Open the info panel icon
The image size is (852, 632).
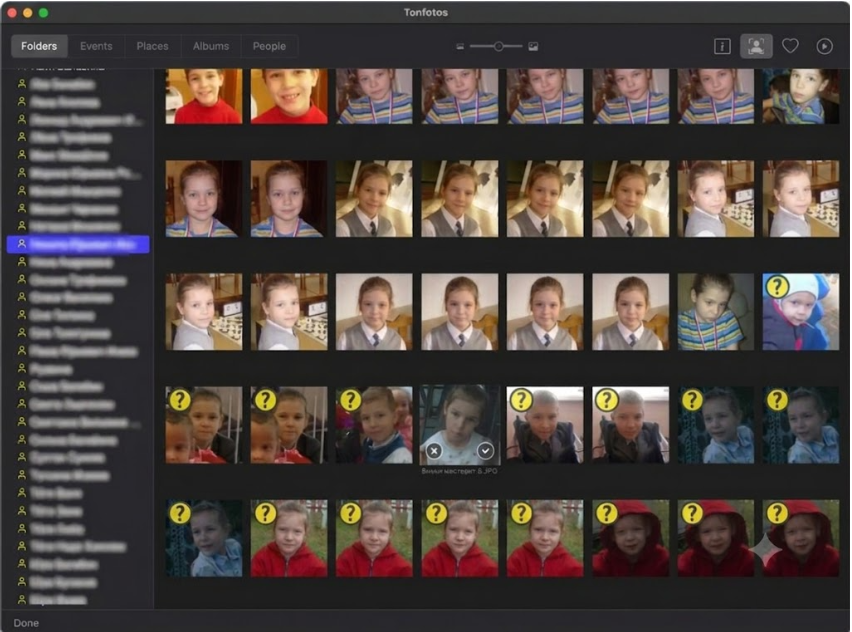tap(722, 46)
